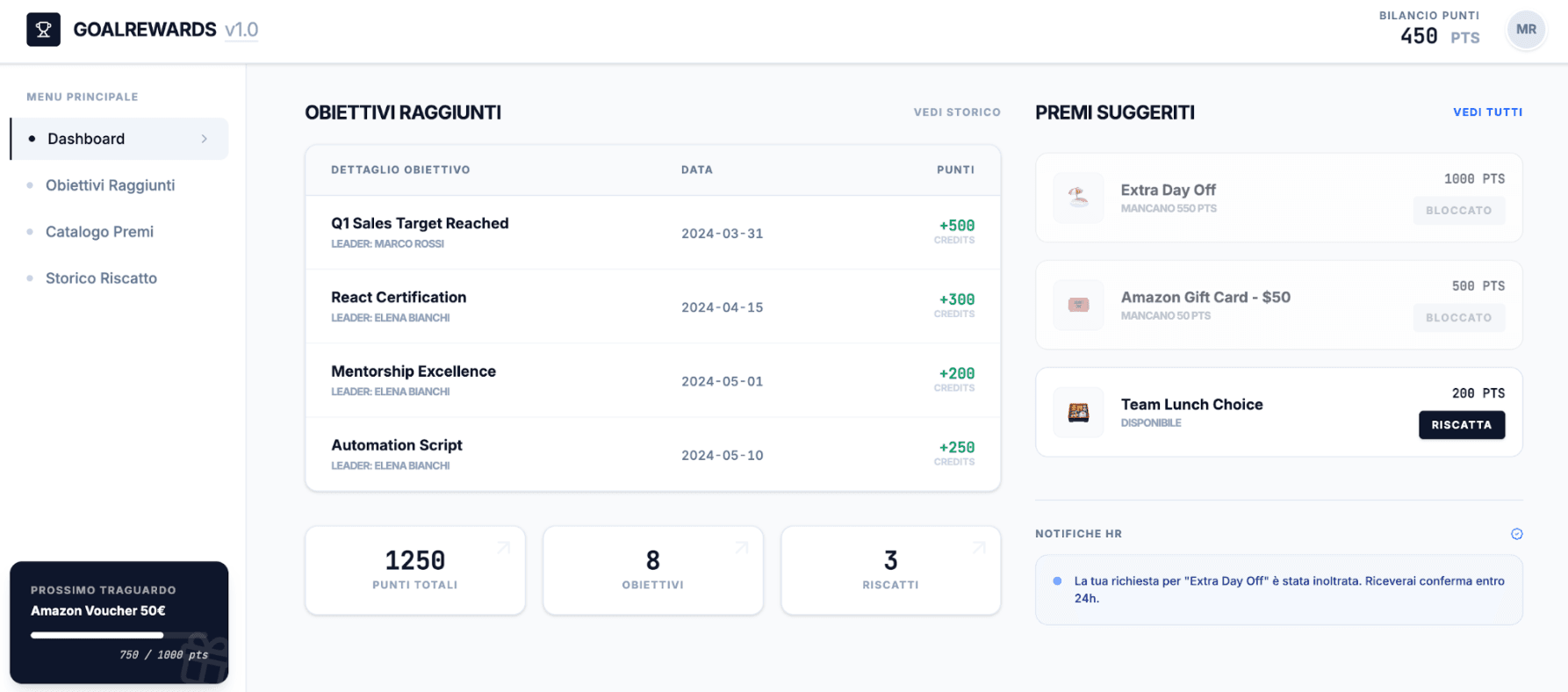This screenshot has width=1568, height=692.
Task: Open the Vedi Tutti link
Action: coord(1487,112)
